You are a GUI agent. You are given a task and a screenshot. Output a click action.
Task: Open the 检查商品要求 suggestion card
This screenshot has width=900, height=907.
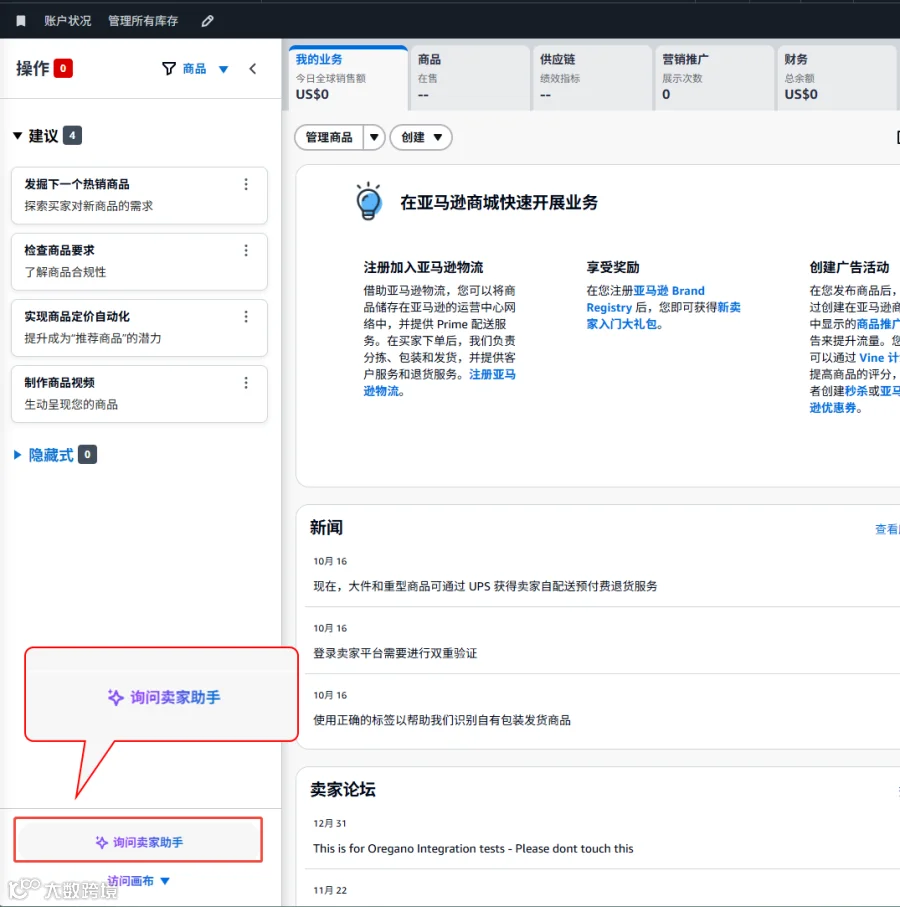click(x=139, y=261)
